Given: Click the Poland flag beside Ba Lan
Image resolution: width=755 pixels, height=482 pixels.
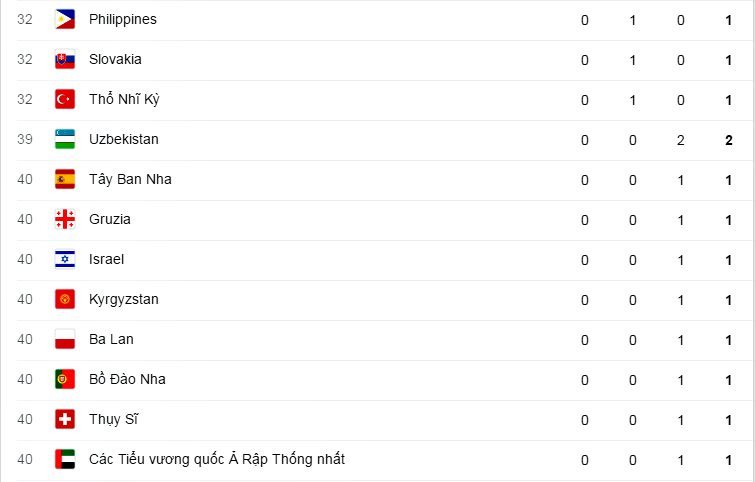Looking at the screenshot, I should pyautogui.click(x=65, y=339).
